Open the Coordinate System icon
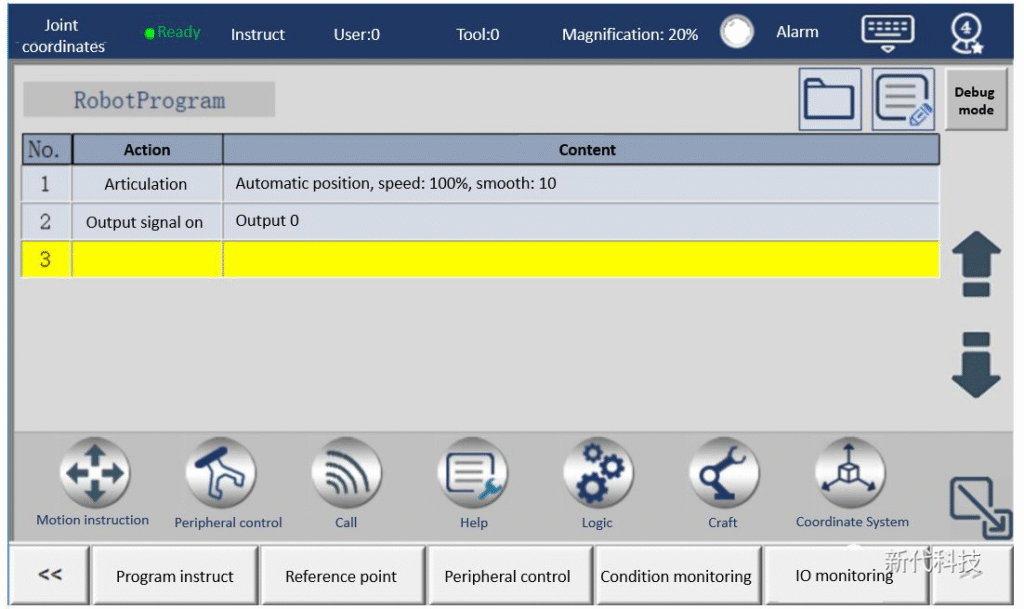This screenshot has width=1024, height=609. click(x=849, y=473)
